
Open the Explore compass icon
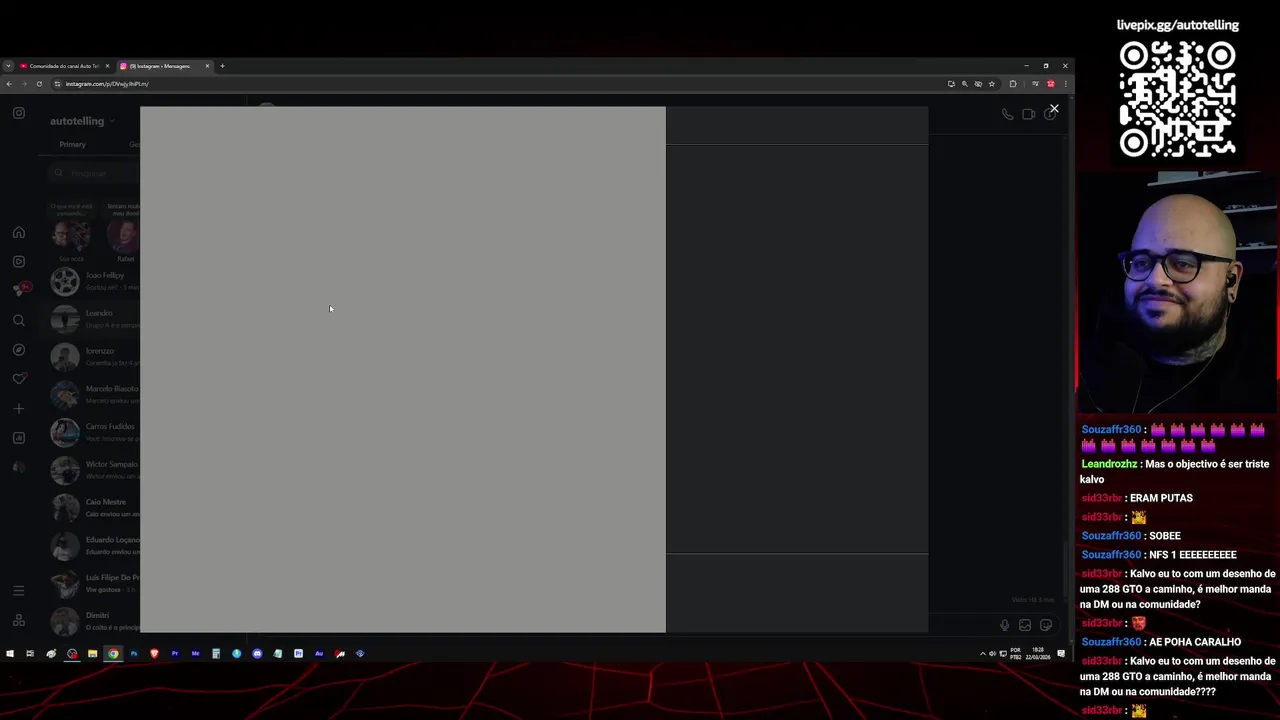pos(19,350)
